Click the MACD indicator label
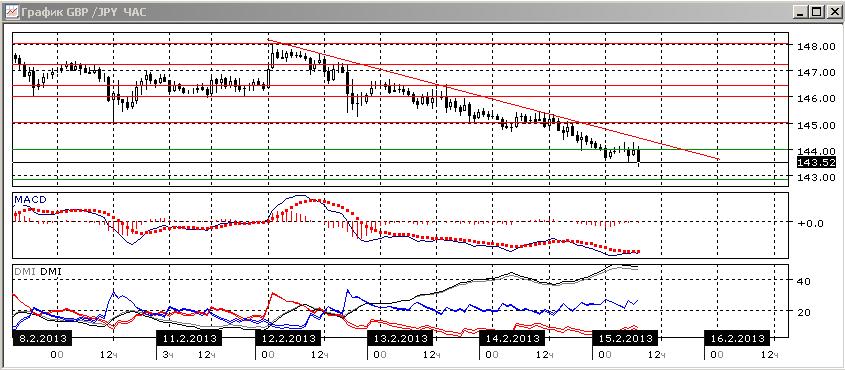The image size is (845, 370). 31,200
